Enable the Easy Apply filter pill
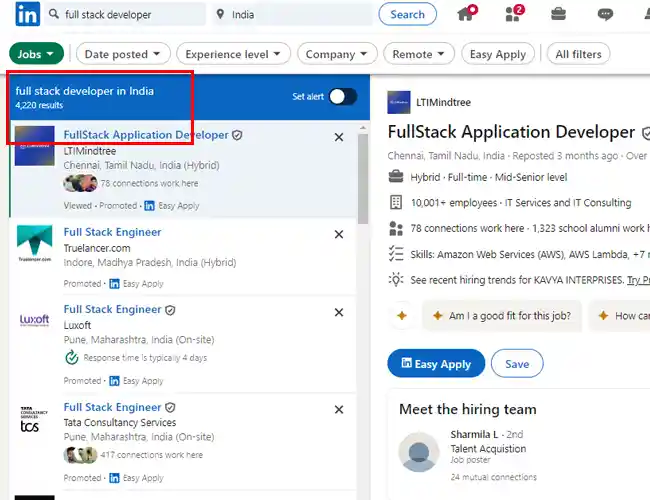 [498, 54]
